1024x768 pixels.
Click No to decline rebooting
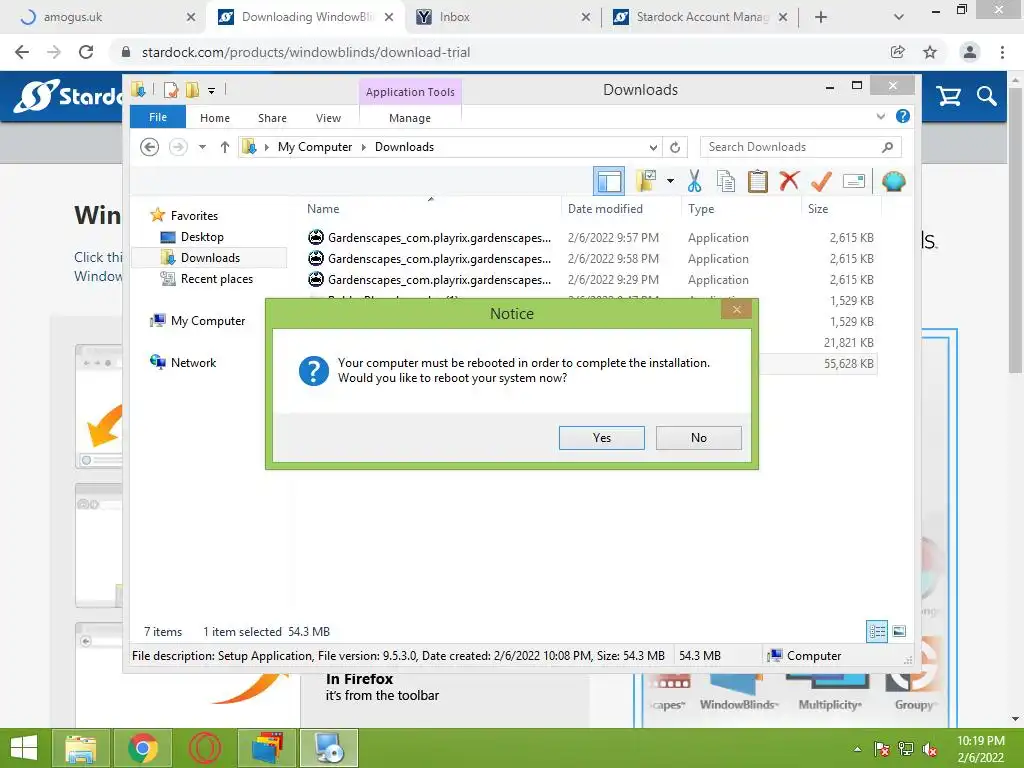[698, 438]
